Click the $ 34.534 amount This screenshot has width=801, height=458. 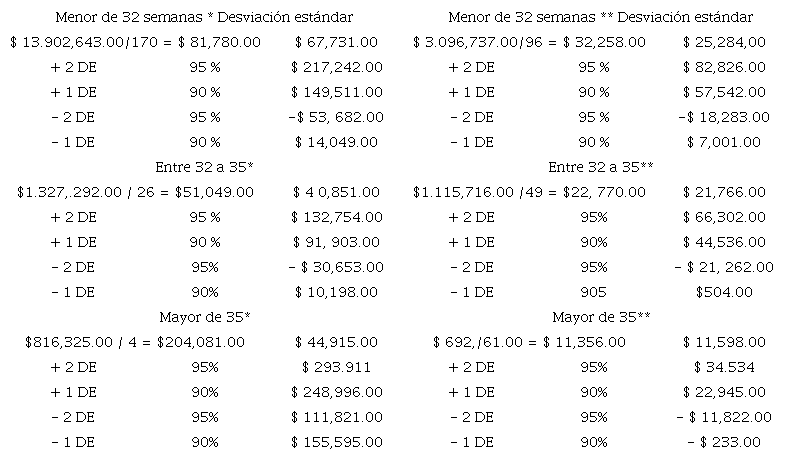tap(725, 367)
